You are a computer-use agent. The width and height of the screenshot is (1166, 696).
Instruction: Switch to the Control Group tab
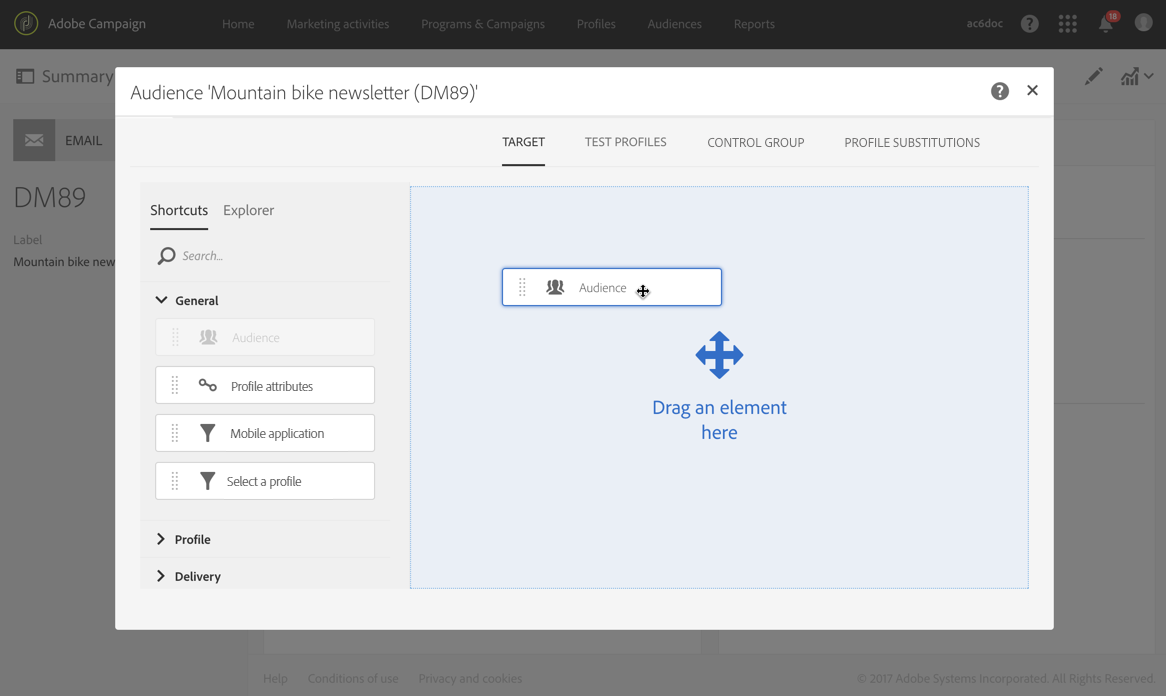756,143
